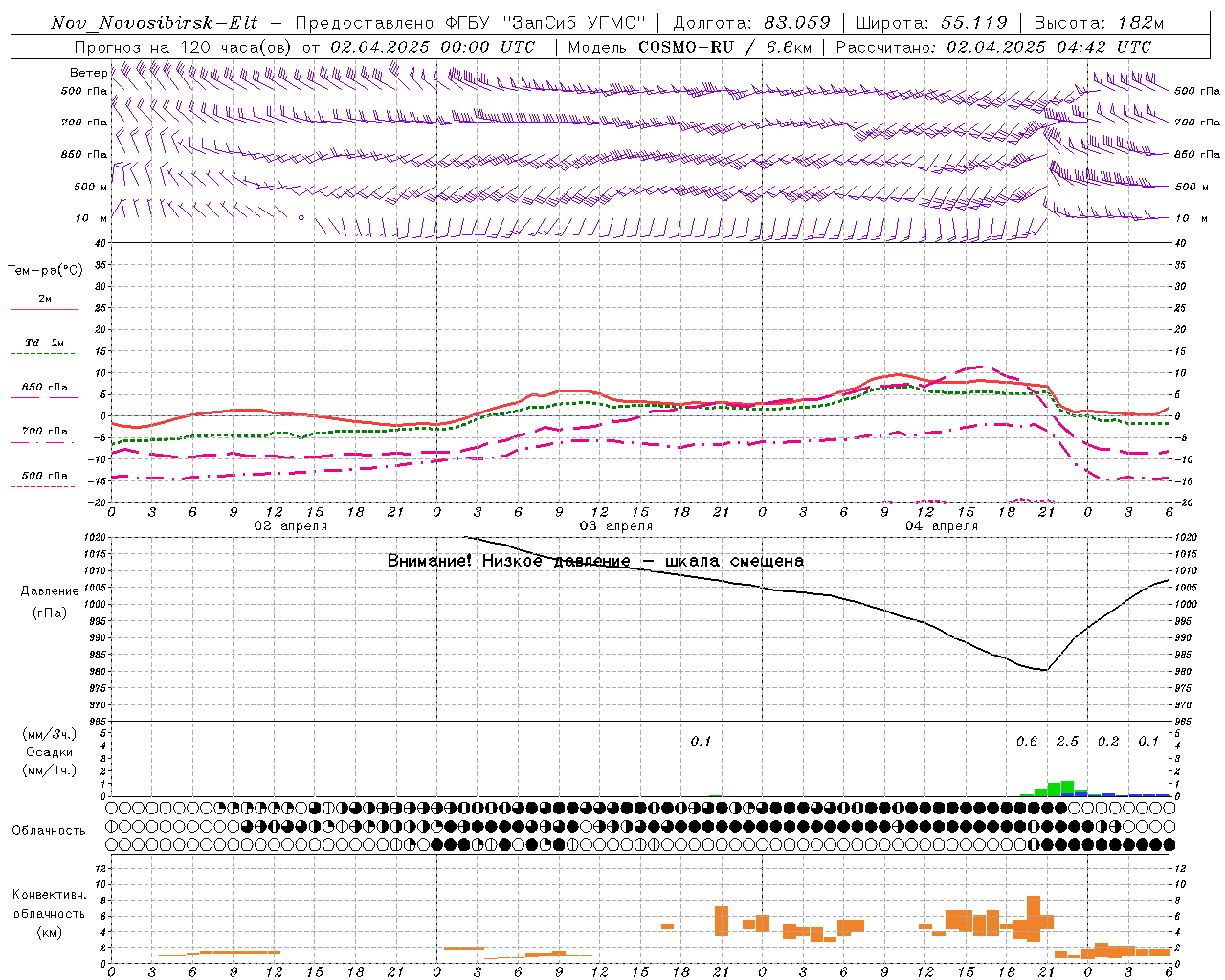Click the Td 2м dew point legend entry
The height and width of the screenshot is (980, 1225).
coord(44,343)
